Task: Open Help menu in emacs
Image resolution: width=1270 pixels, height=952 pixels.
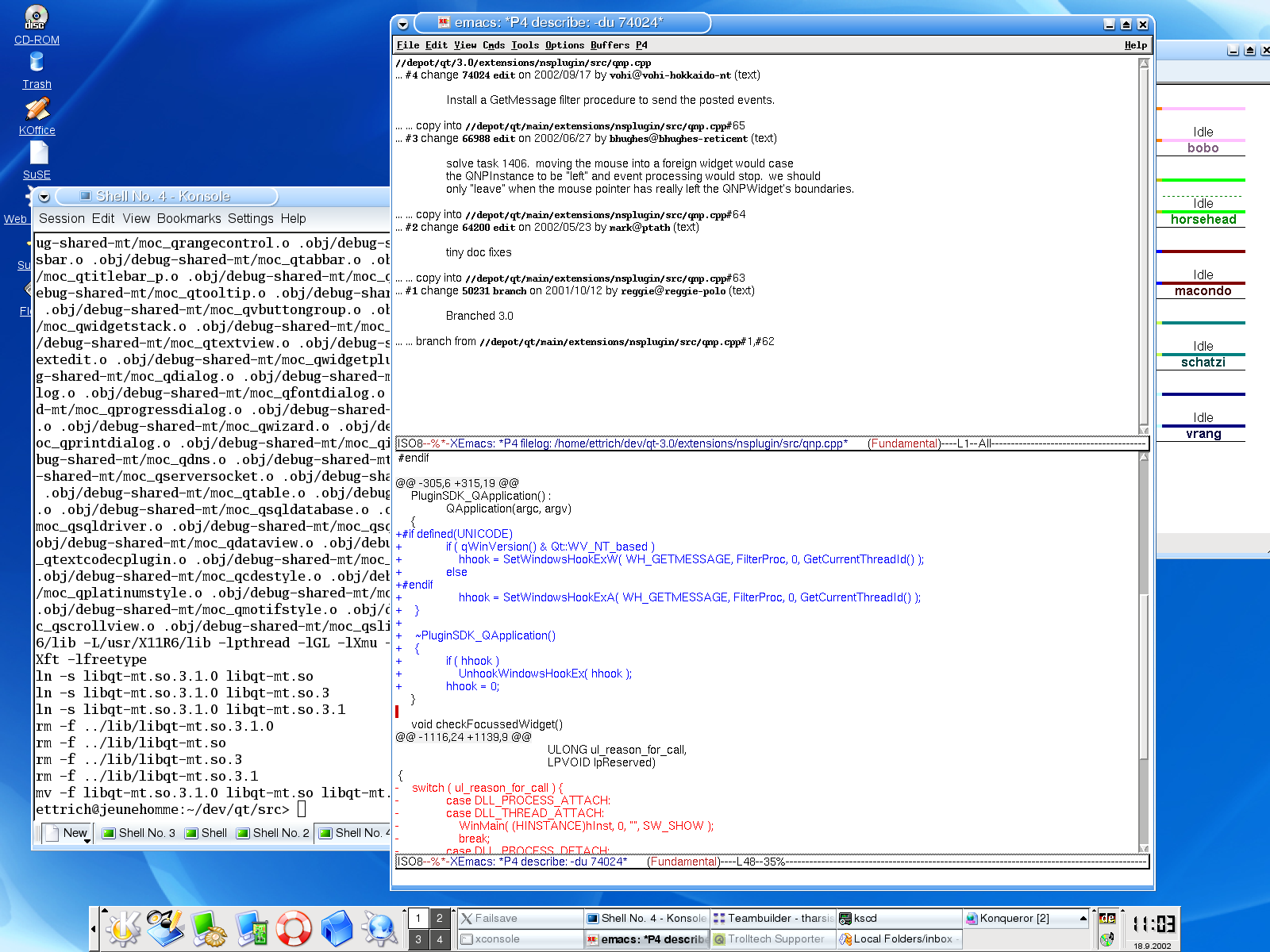Action: (x=1135, y=45)
